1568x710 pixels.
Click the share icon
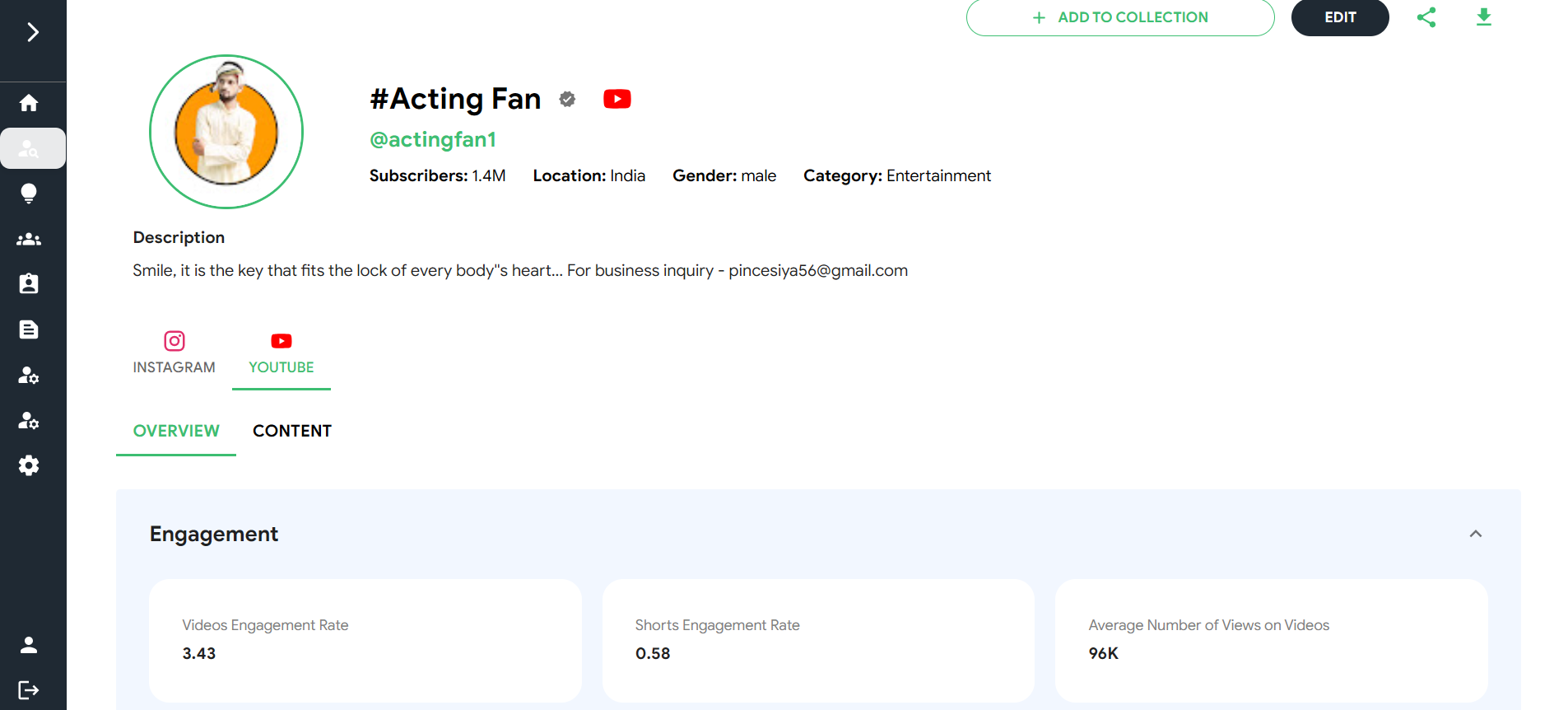(1426, 17)
